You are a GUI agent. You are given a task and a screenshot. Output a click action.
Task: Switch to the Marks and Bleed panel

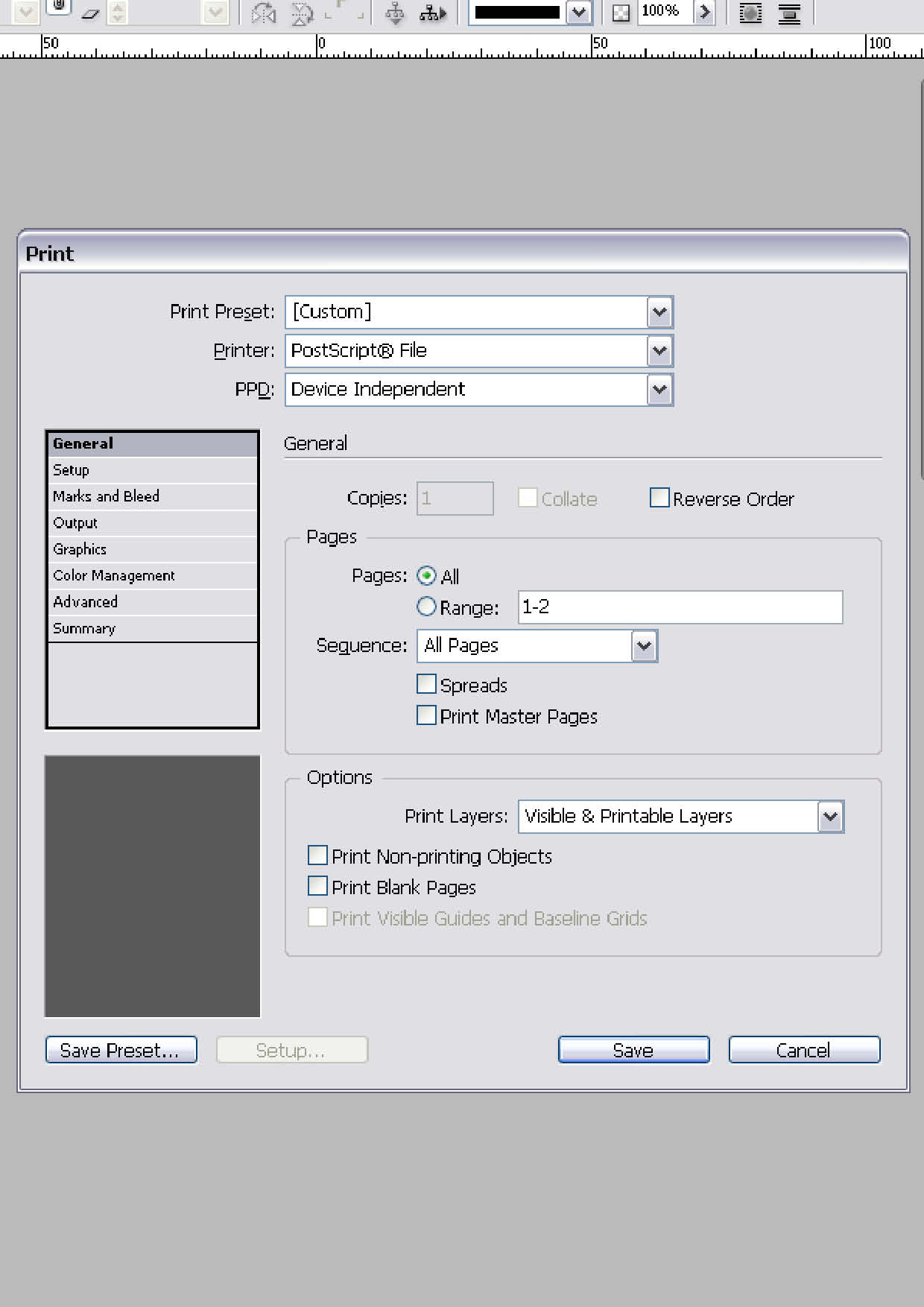pos(153,496)
